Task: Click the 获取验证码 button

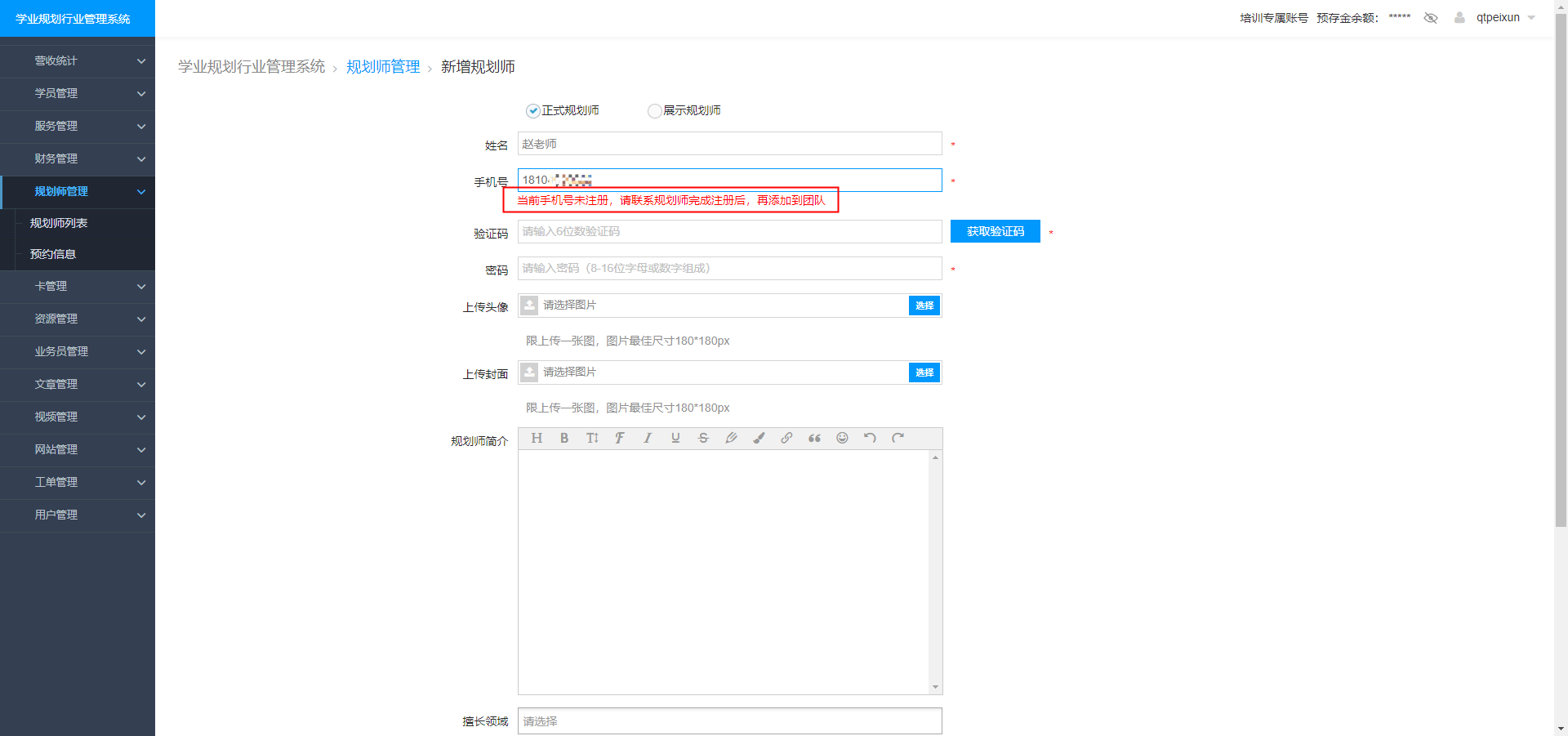Action: point(995,231)
